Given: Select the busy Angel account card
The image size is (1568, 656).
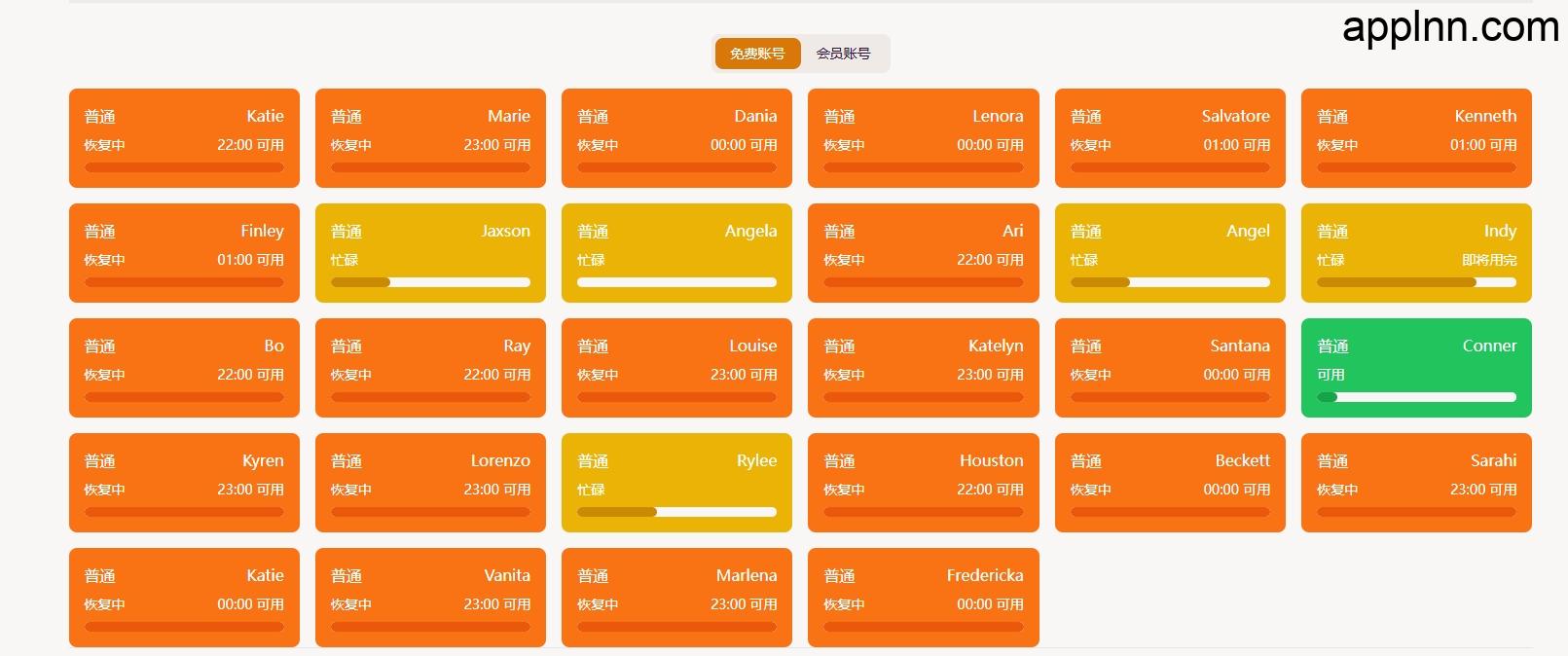Looking at the screenshot, I should (x=1170, y=253).
